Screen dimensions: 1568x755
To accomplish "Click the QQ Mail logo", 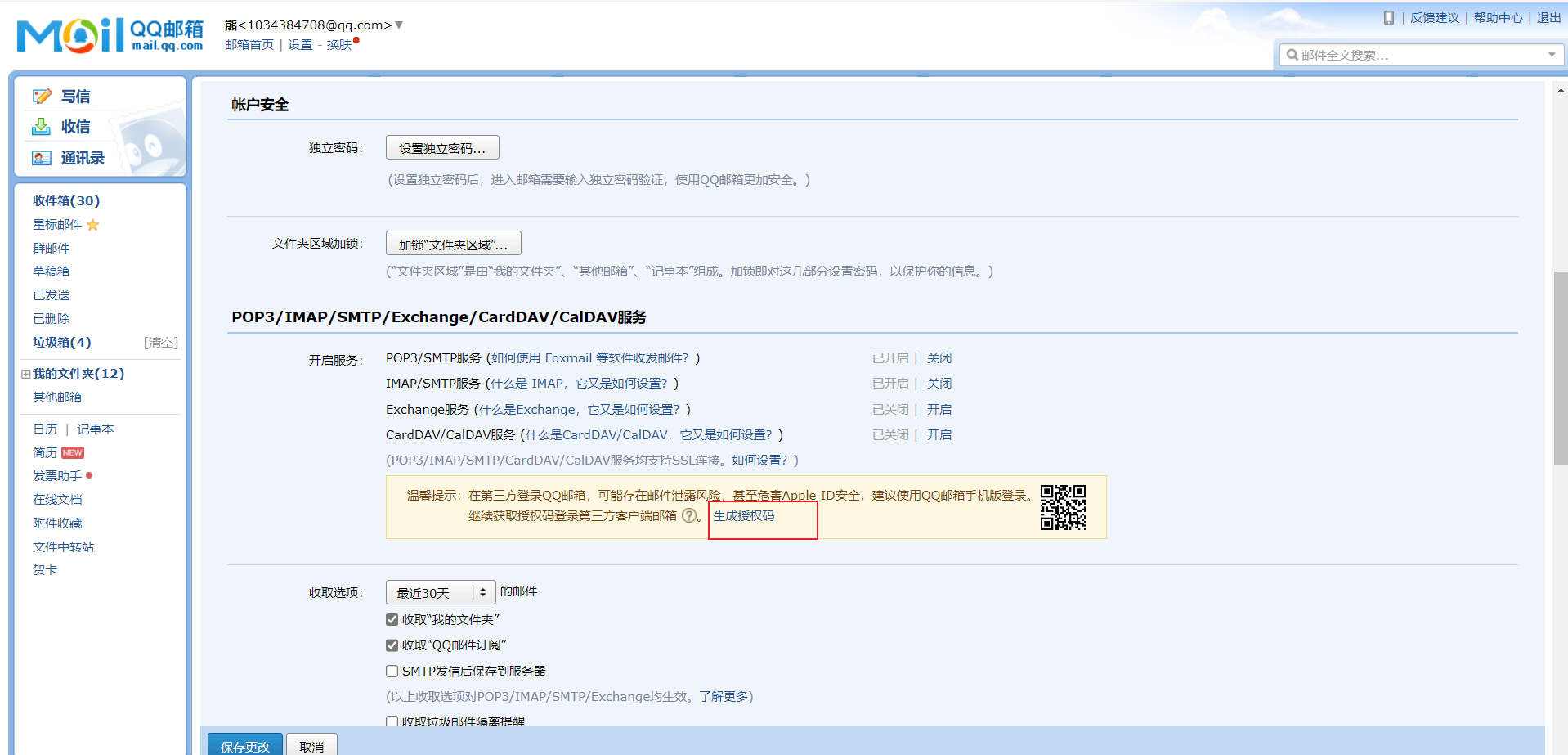I will 110,35.
